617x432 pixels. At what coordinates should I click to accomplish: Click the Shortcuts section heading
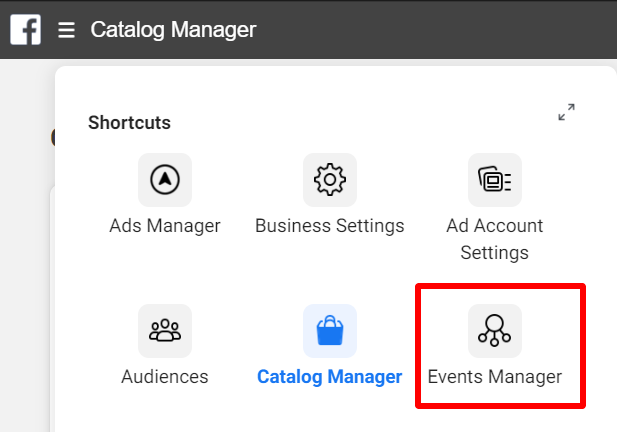[129, 123]
